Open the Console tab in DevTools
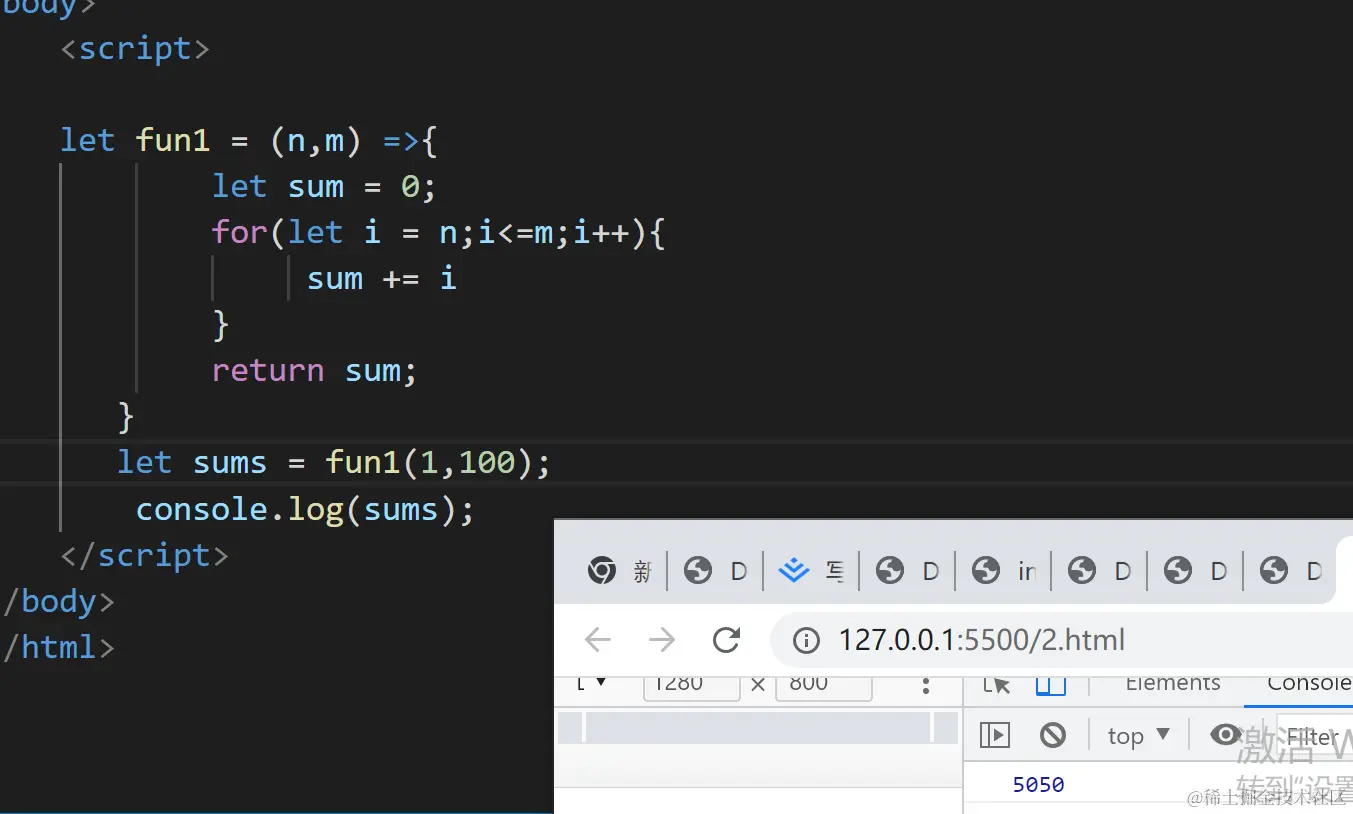Image resolution: width=1353 pixels, height=814 pixels. click(1308, 683)
